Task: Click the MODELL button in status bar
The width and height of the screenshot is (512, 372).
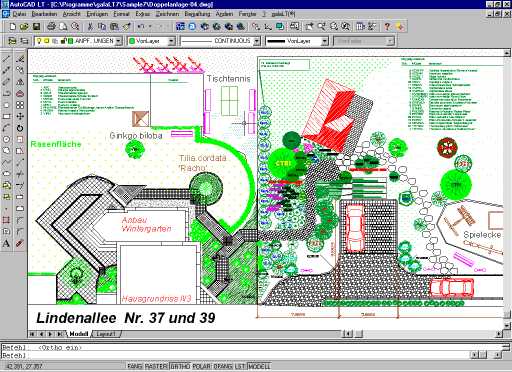Action: 259,366
